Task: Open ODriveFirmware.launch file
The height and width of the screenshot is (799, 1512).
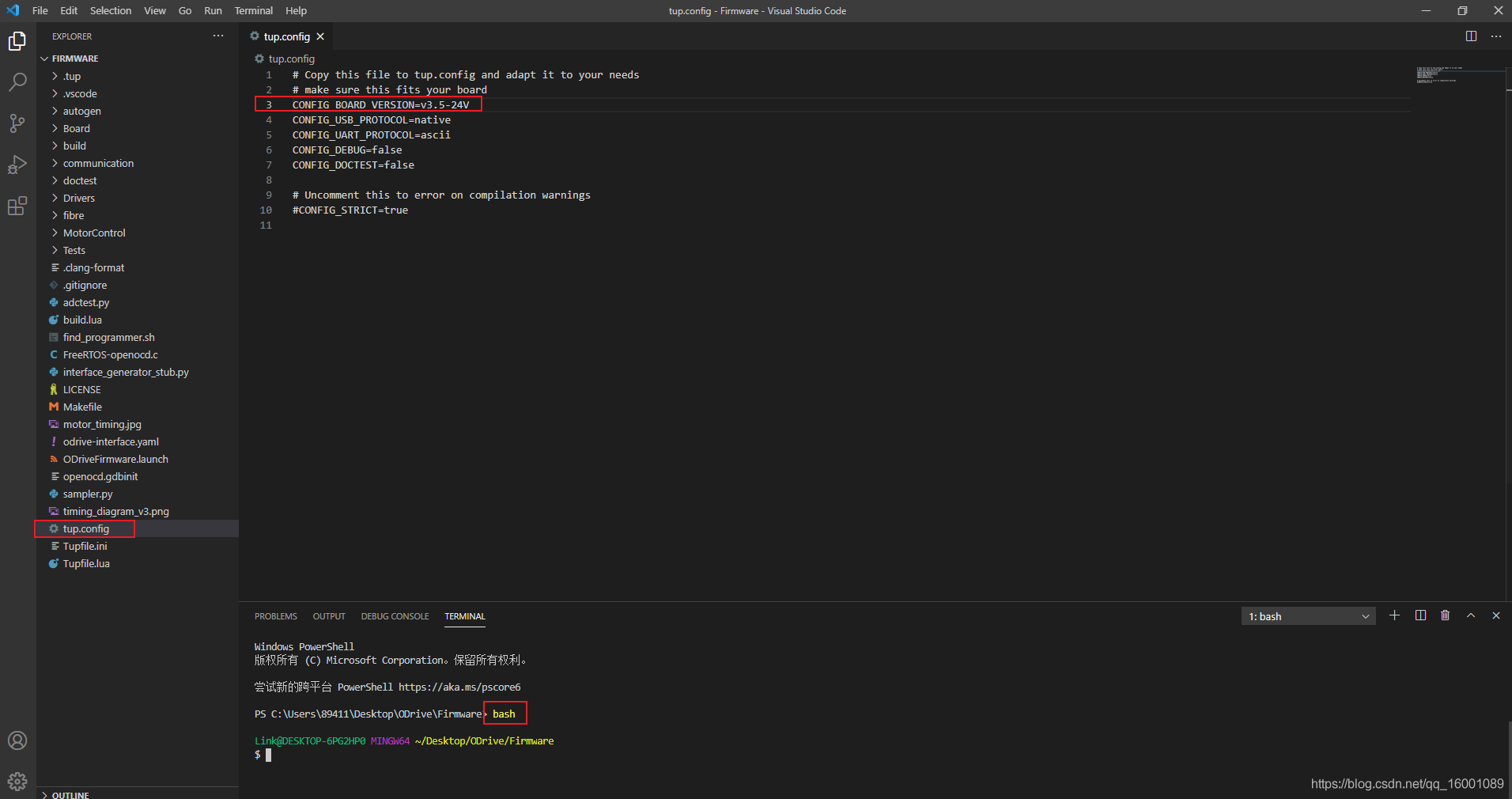Action: 115,459
